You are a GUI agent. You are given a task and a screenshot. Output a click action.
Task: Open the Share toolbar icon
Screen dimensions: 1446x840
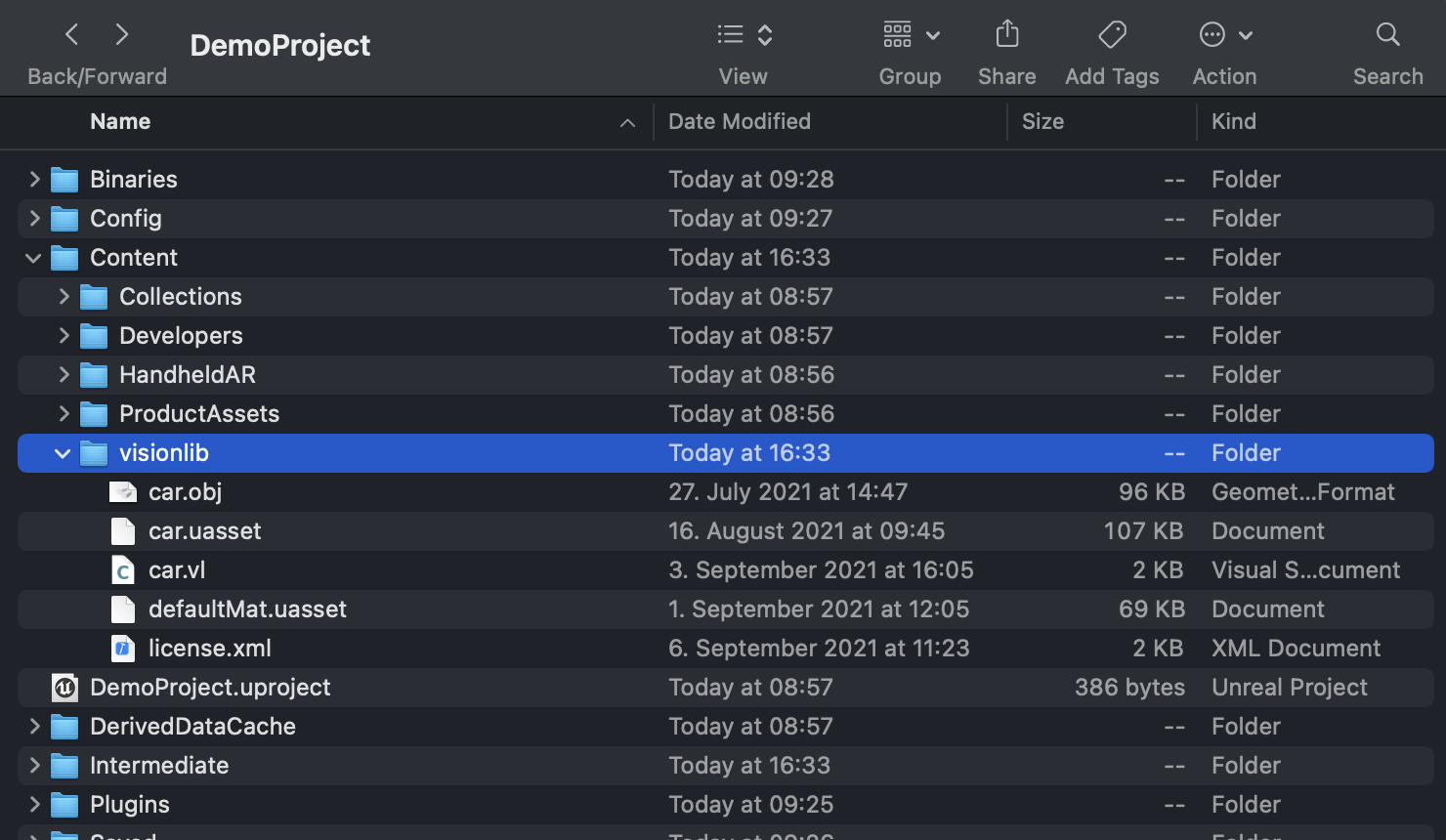click(1006, 35)
